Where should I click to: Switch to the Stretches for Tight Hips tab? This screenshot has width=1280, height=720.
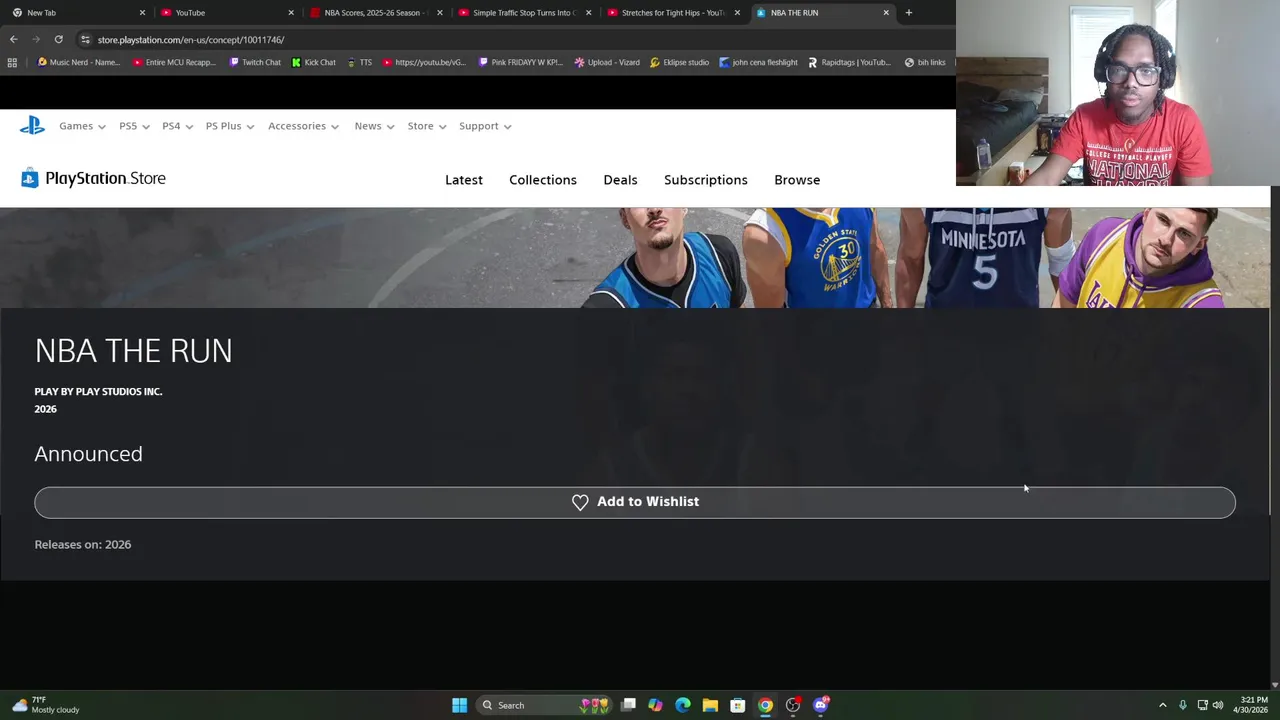(672, 13)
